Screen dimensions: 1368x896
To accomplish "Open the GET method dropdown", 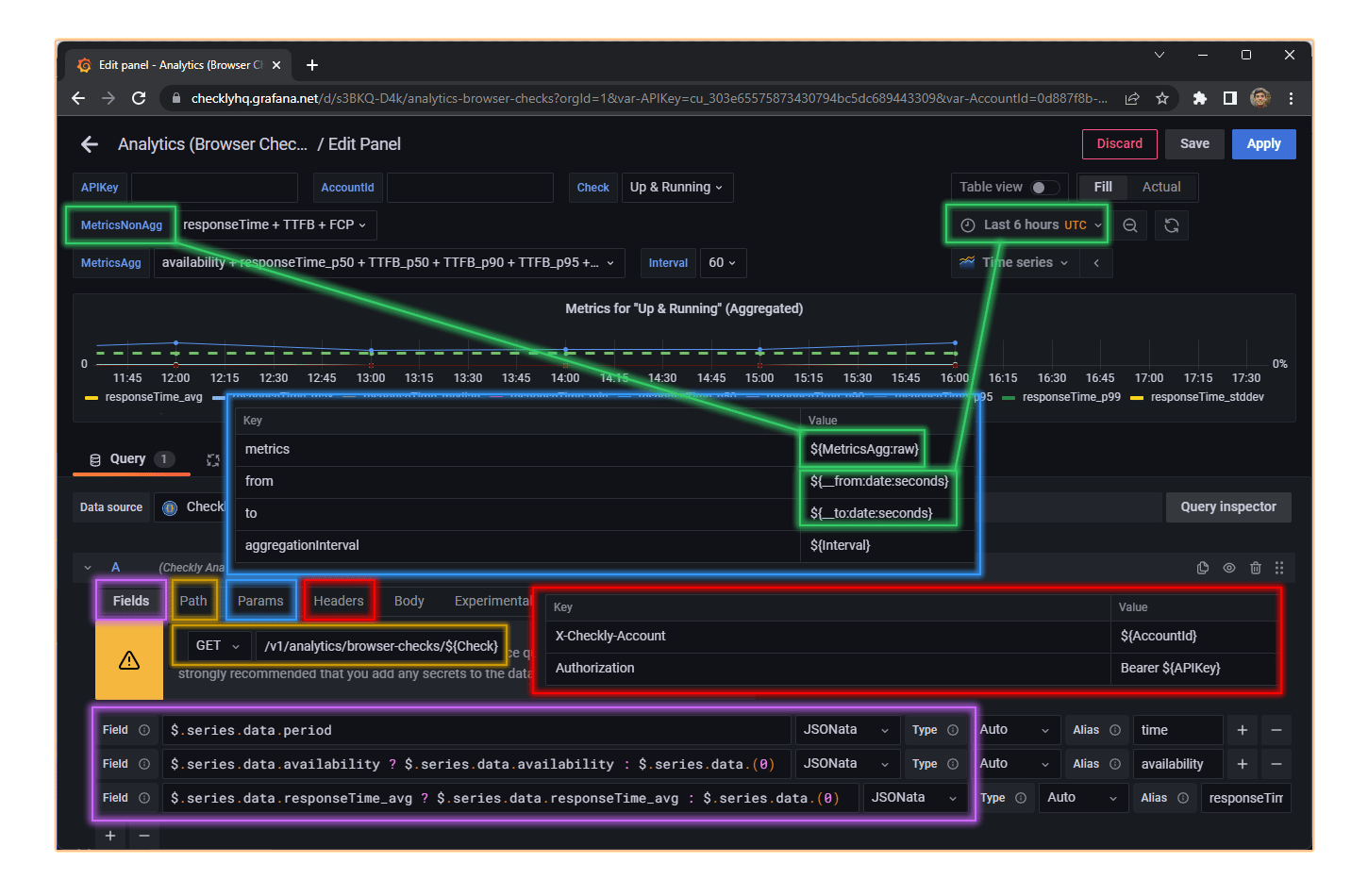I will 218,646.
